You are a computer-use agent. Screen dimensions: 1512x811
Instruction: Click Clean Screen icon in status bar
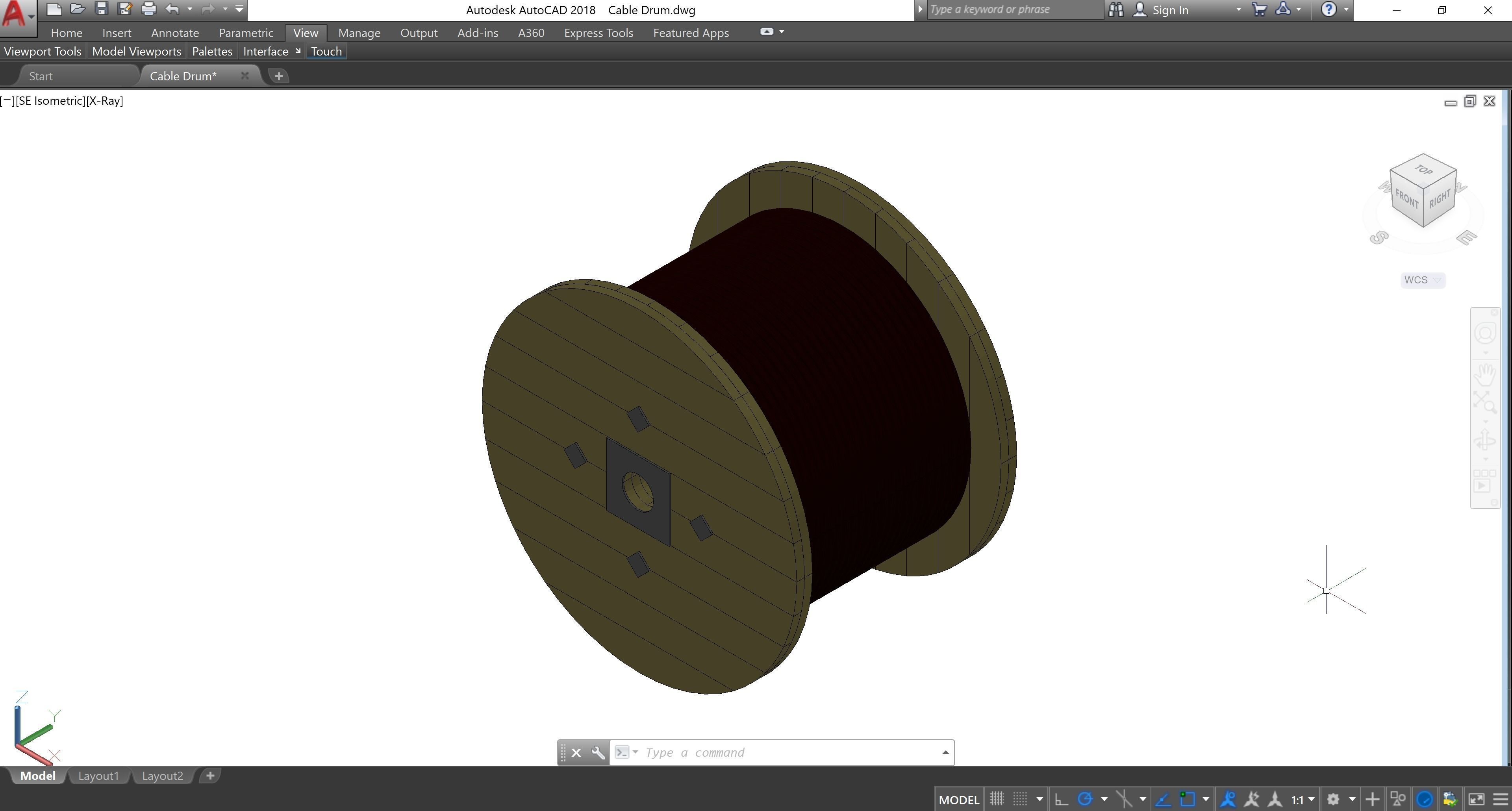coord(1476,799)
